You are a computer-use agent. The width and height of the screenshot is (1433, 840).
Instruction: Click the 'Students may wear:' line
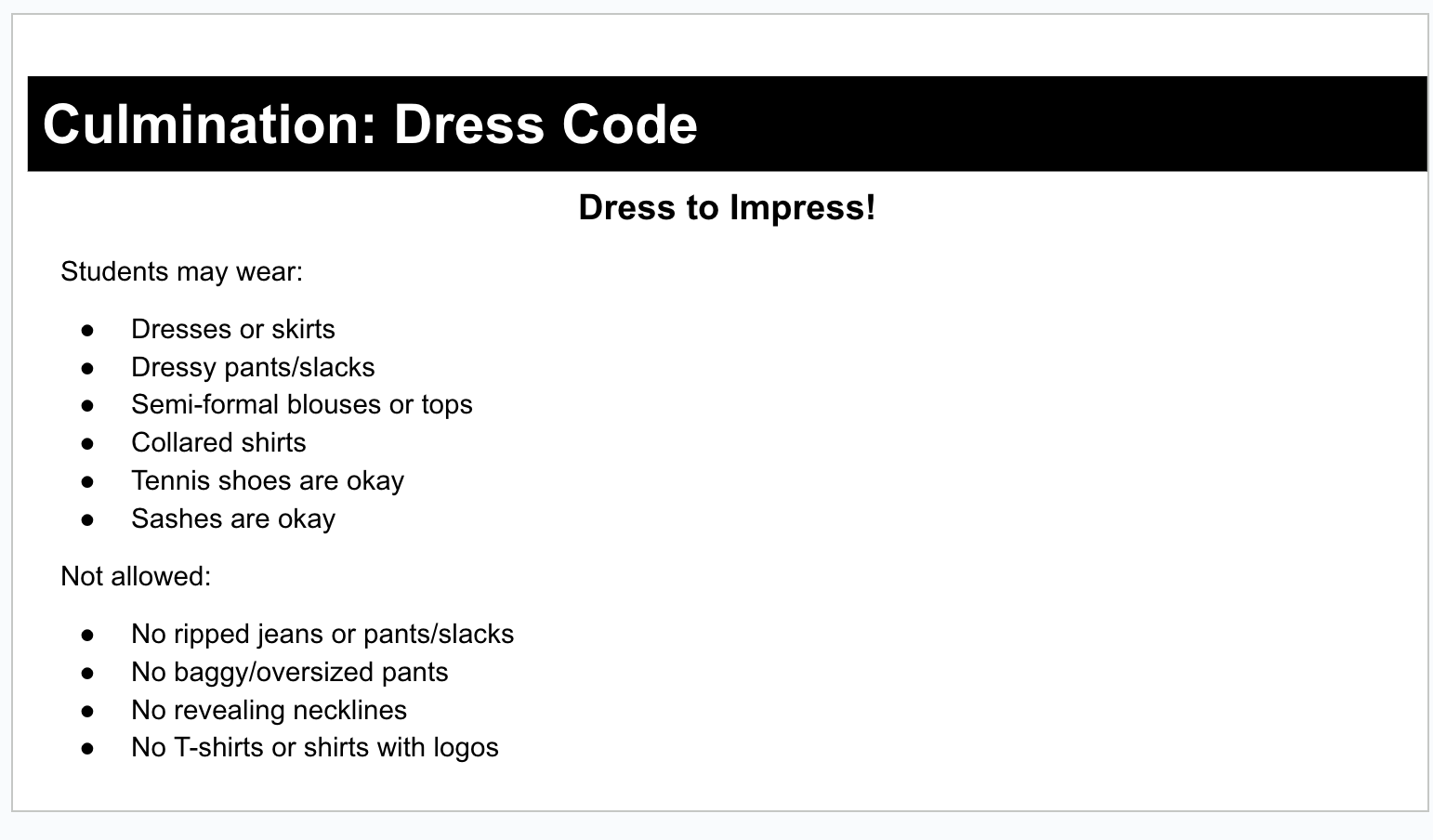pyautogui.click(x=182, y=272)
